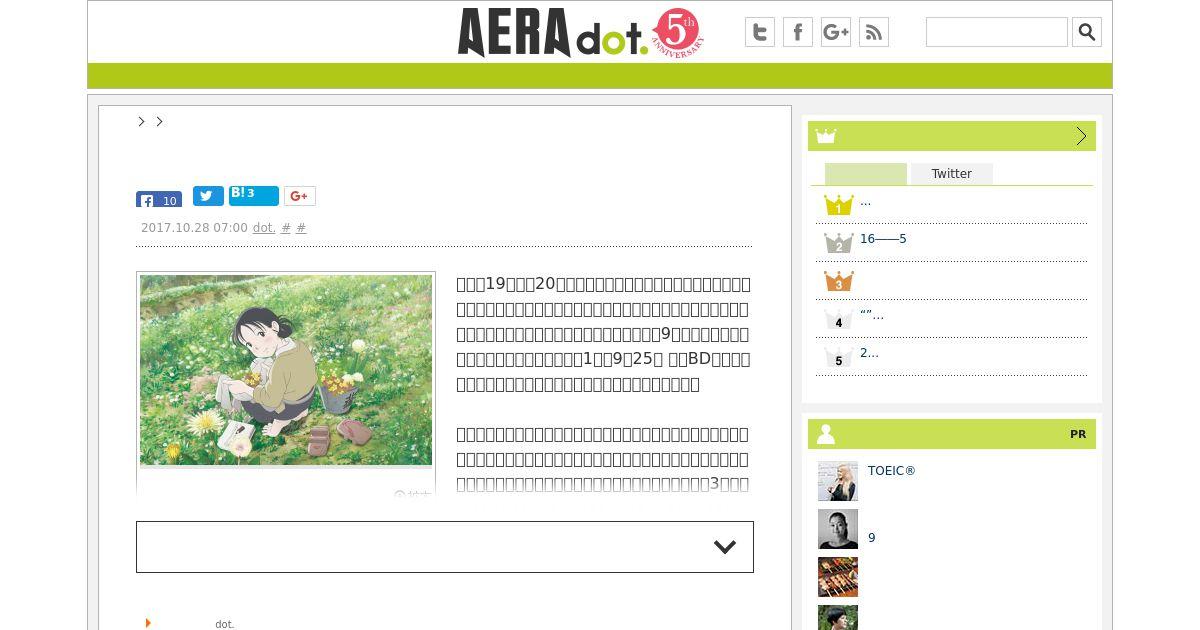Image resolution: width=1200 pixels, height=630 pixels.
Task: Click the magnifier search button
Action: (1087, 32)
